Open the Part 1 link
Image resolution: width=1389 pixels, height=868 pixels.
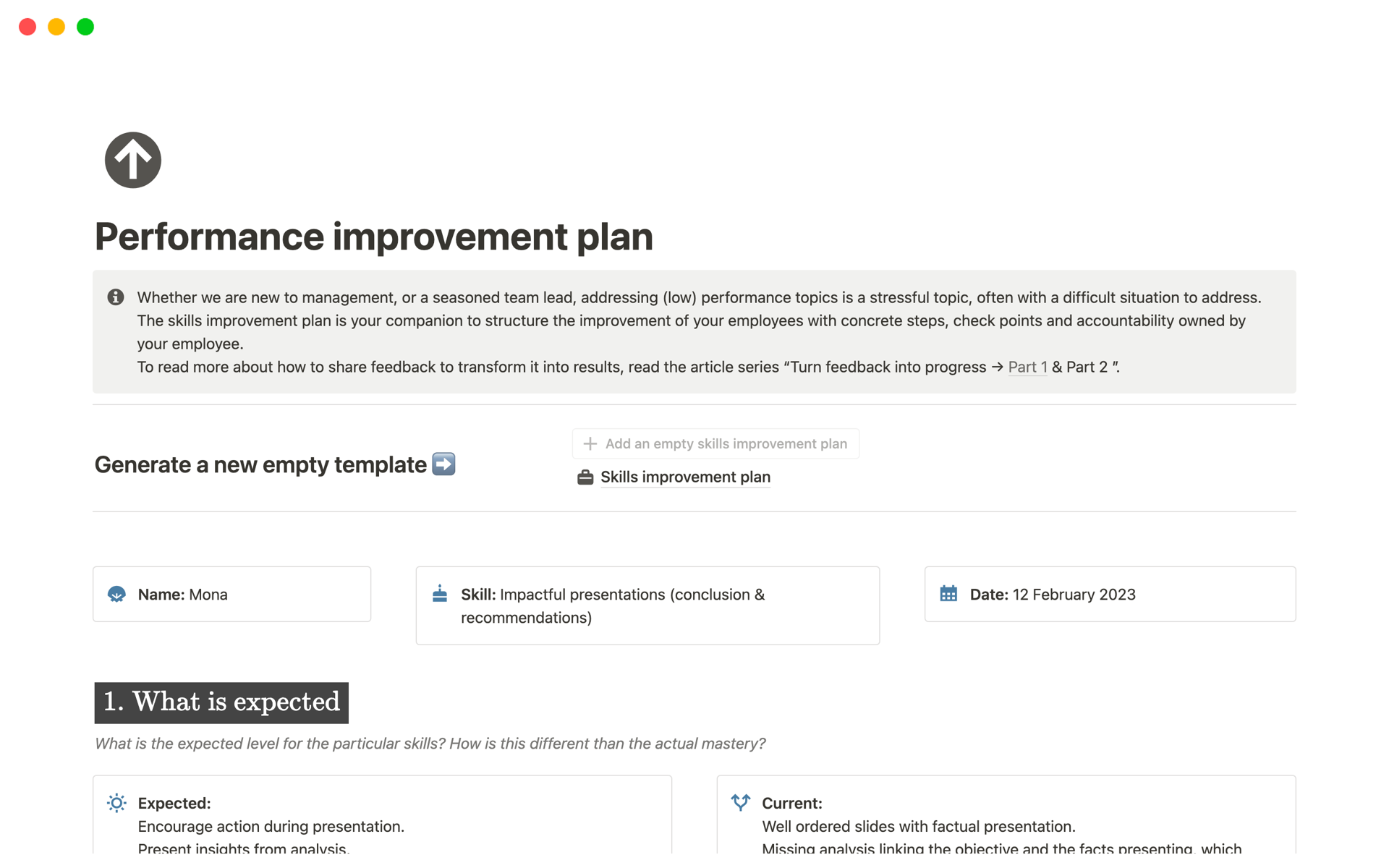(x=1027, y=367)
